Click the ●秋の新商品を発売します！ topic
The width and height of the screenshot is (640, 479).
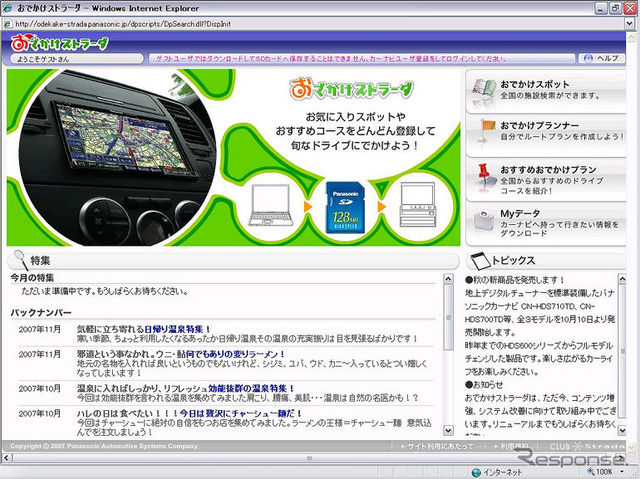coord(514,280)
